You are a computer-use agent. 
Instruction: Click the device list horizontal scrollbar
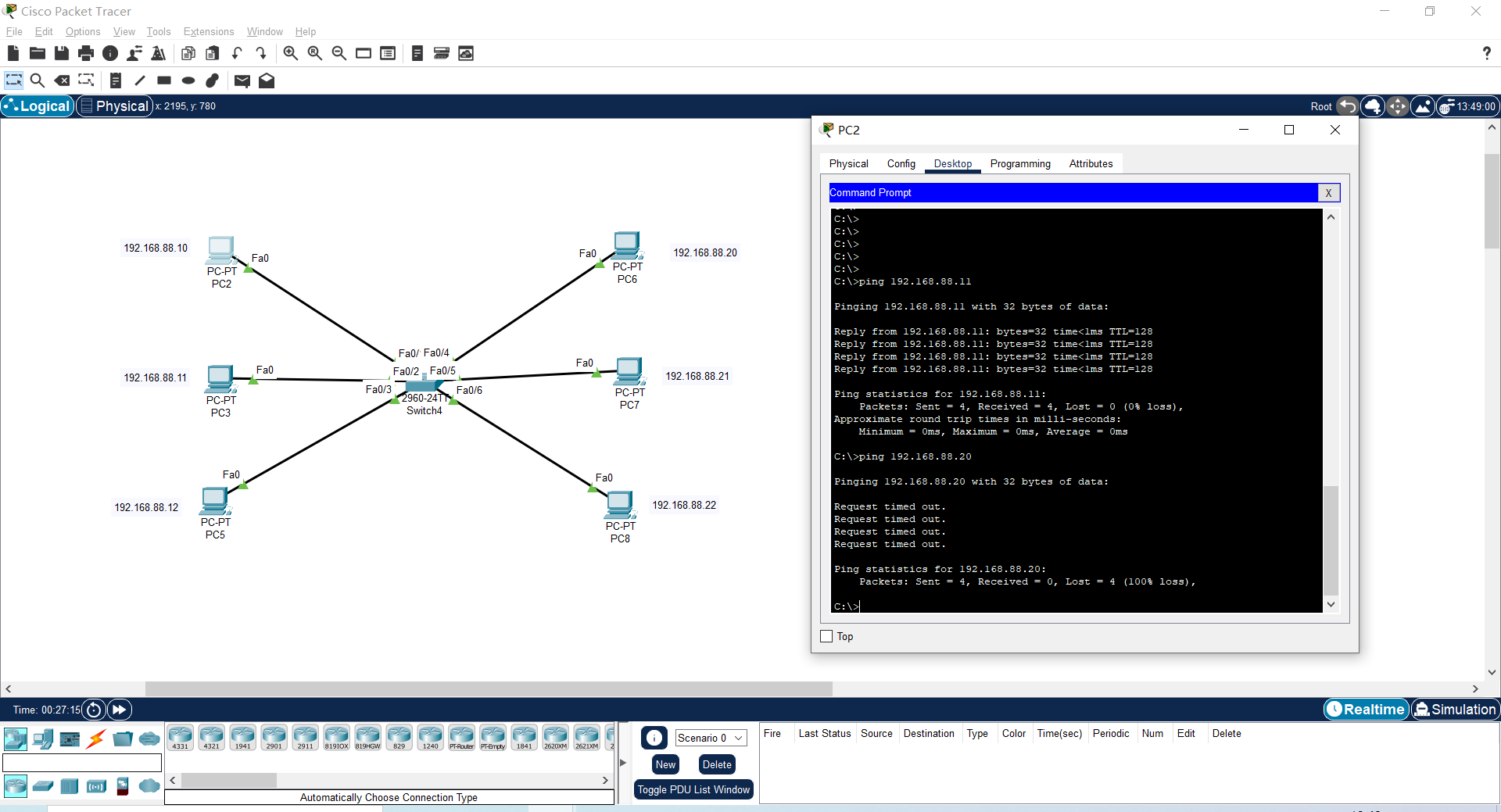pos(229,780)
